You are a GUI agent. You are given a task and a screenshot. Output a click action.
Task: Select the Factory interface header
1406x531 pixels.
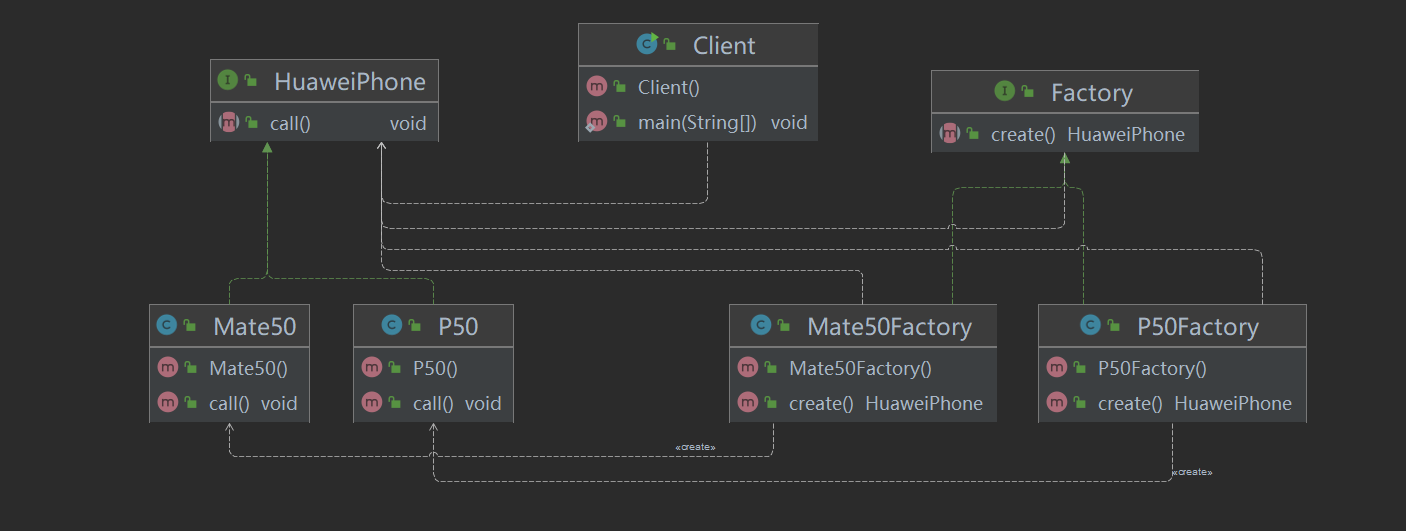click(x=1065, y=93)
